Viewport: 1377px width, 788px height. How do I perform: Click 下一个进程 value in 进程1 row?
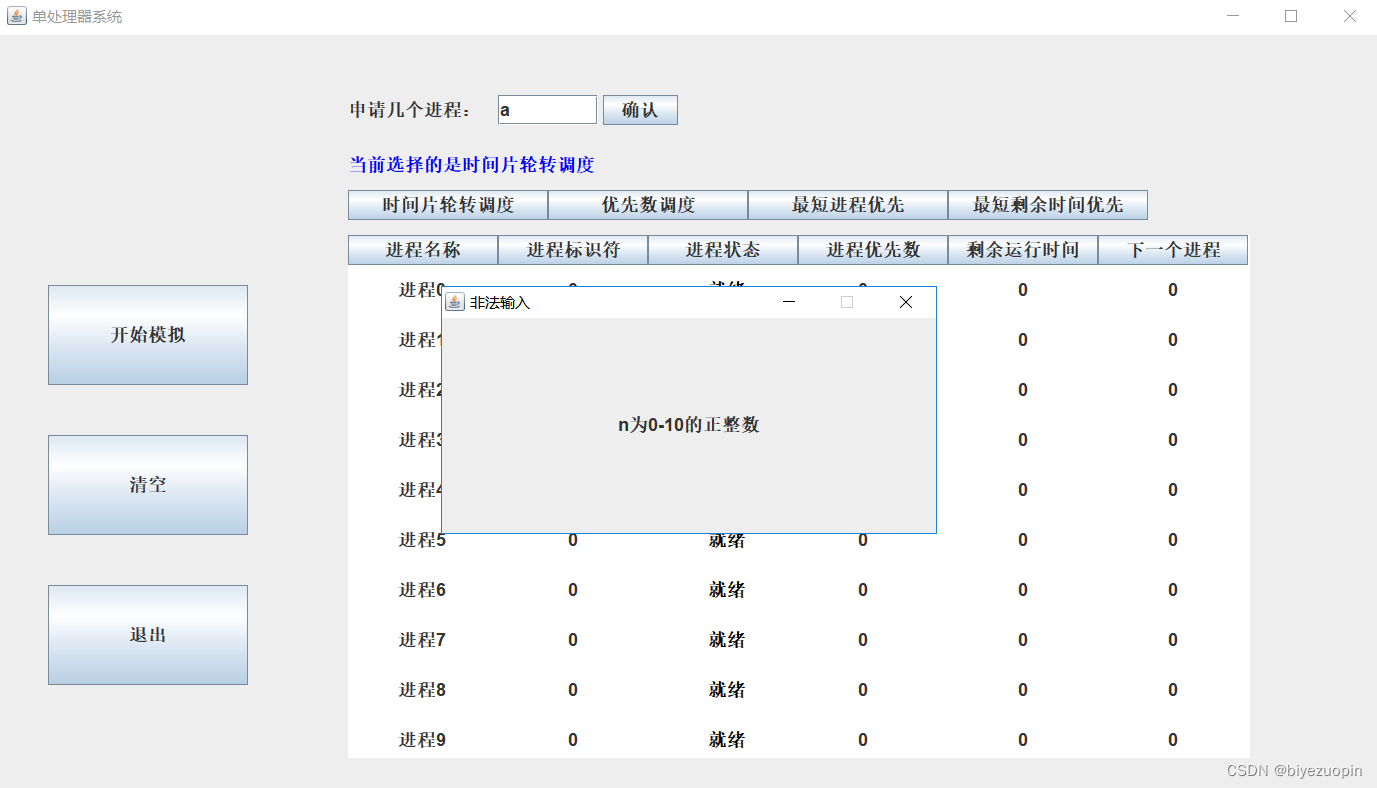1173,340
